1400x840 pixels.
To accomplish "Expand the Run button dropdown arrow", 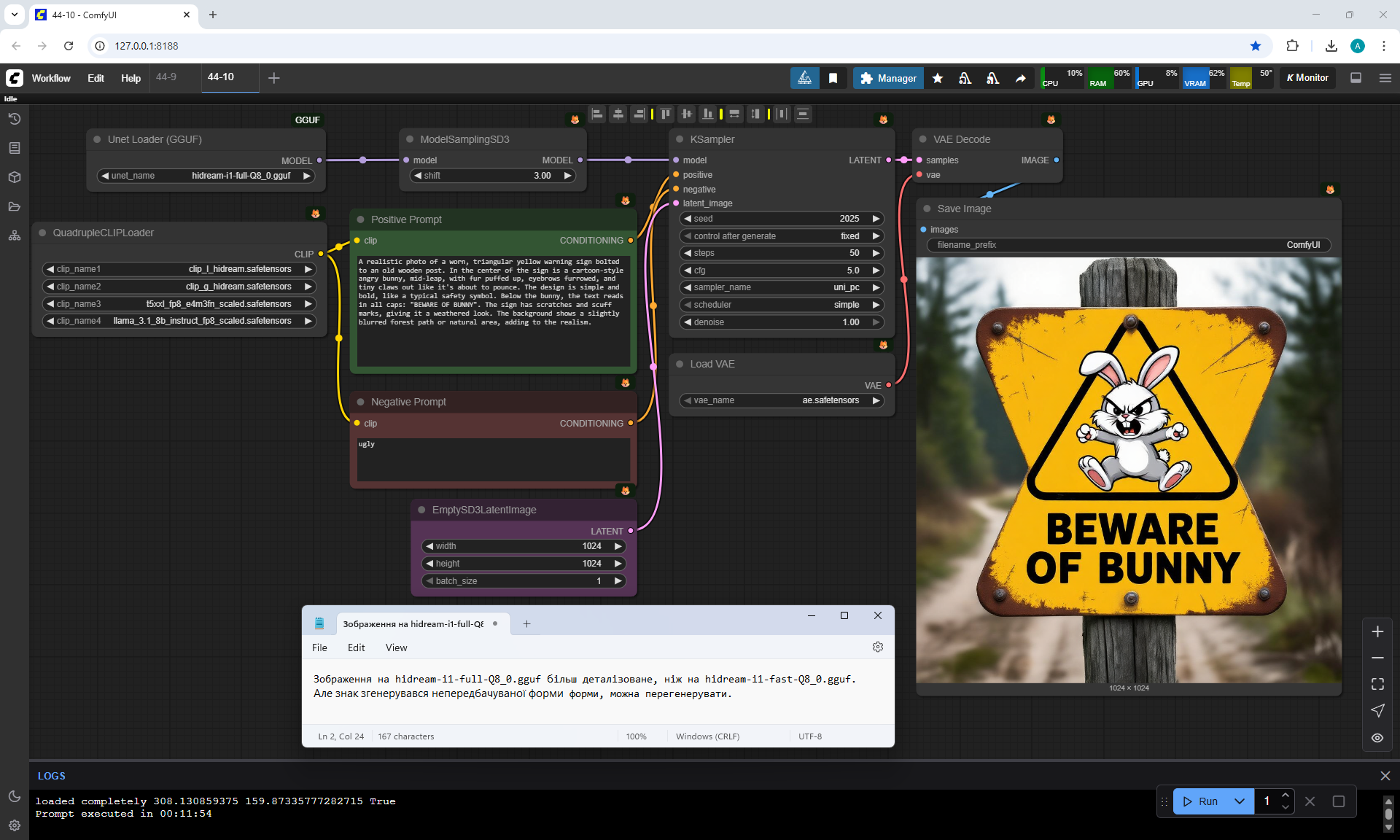I will pyautogui.click(x=1239, y=801).
